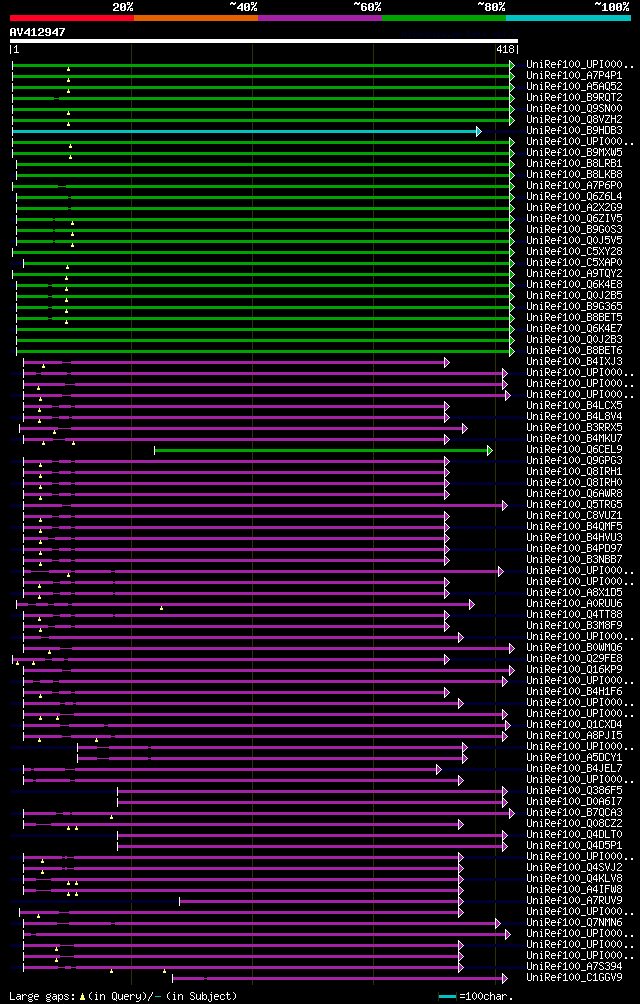Click the UniRef100_Q9GPG3 label
The width and height of the screenshot is (640, 1004).
(574, 460)
